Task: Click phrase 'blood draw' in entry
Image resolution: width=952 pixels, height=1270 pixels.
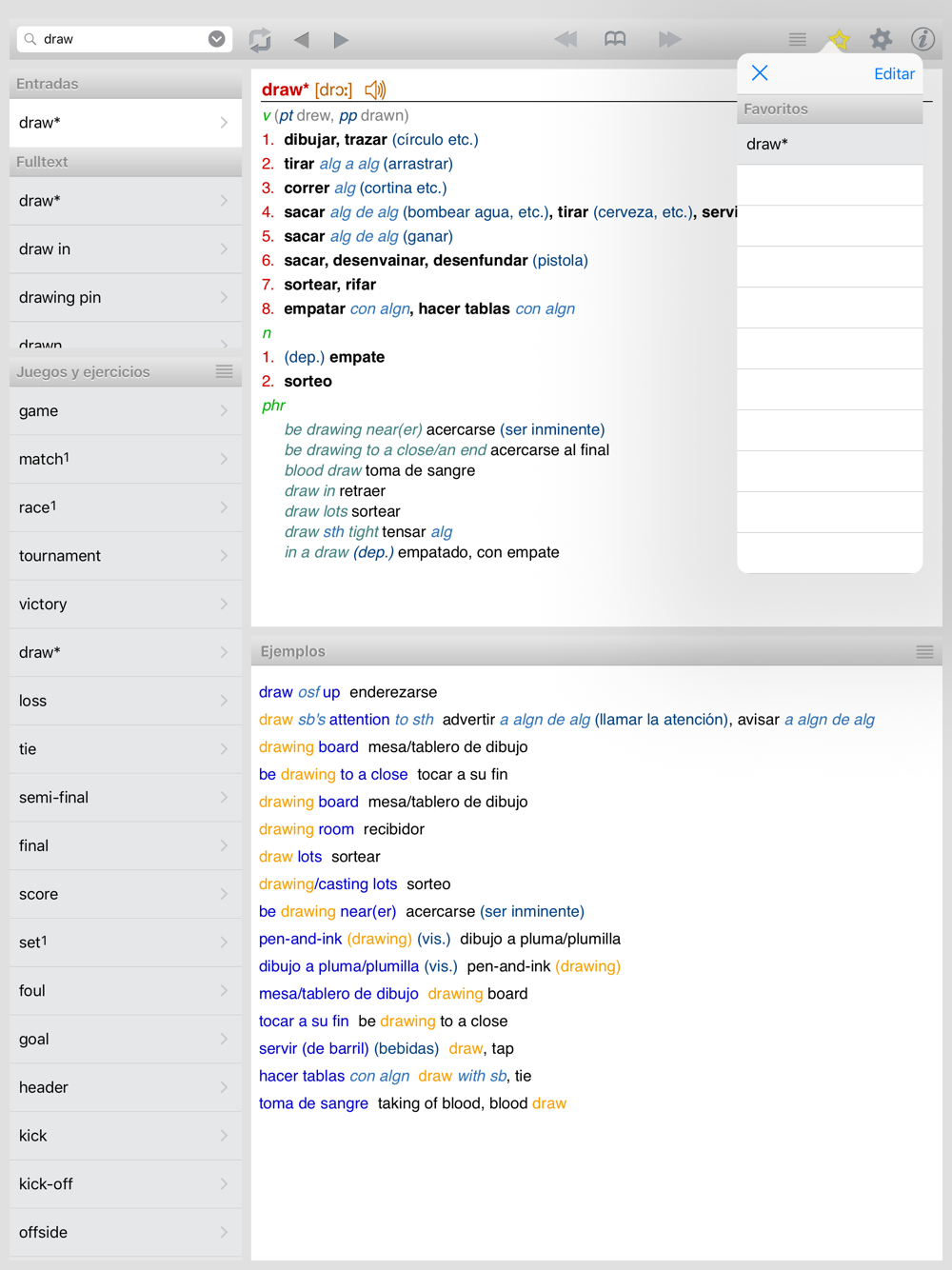Action: pos(323,470)
